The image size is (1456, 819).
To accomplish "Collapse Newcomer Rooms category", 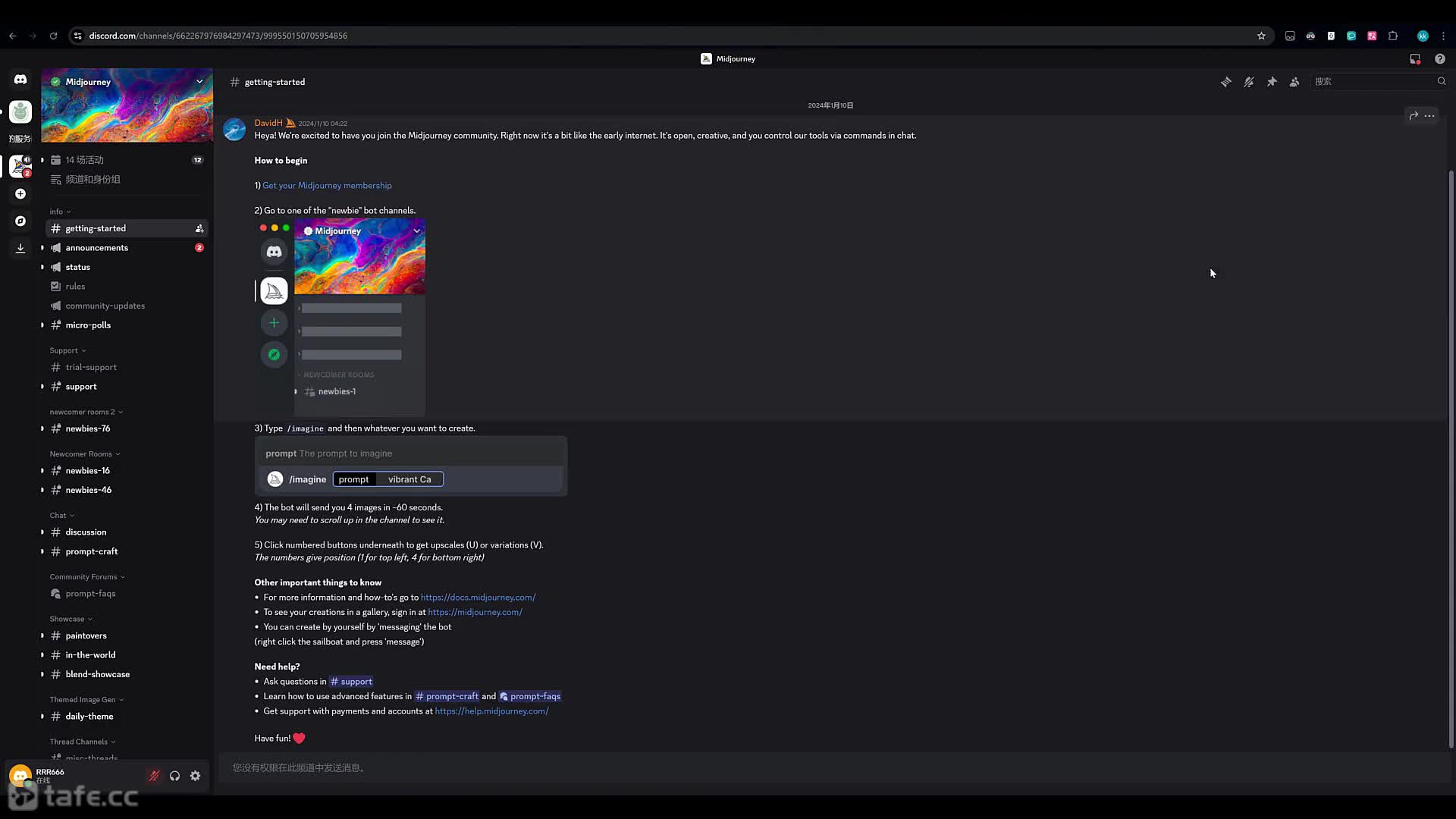I will click(84, 454).
